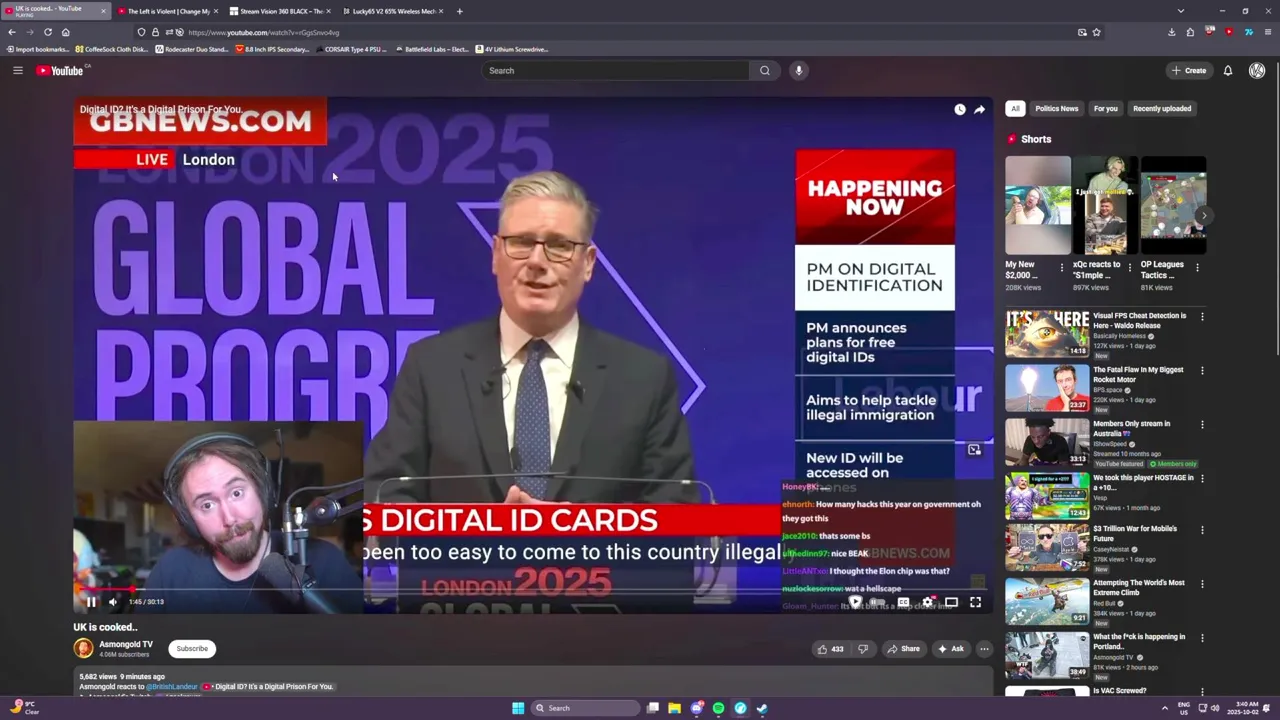
Task: Toggle autoplay switch in player
Action: coord(877,602)
